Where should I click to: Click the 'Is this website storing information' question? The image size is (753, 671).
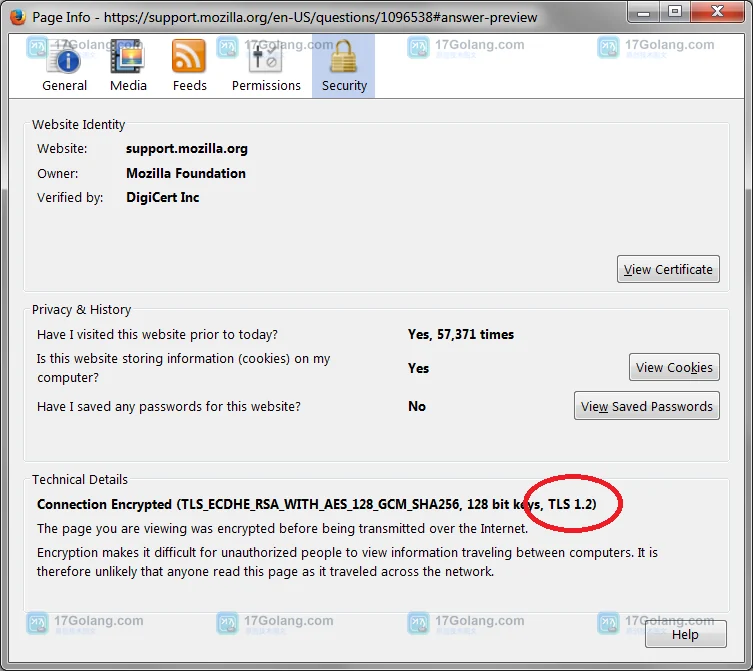183,368
